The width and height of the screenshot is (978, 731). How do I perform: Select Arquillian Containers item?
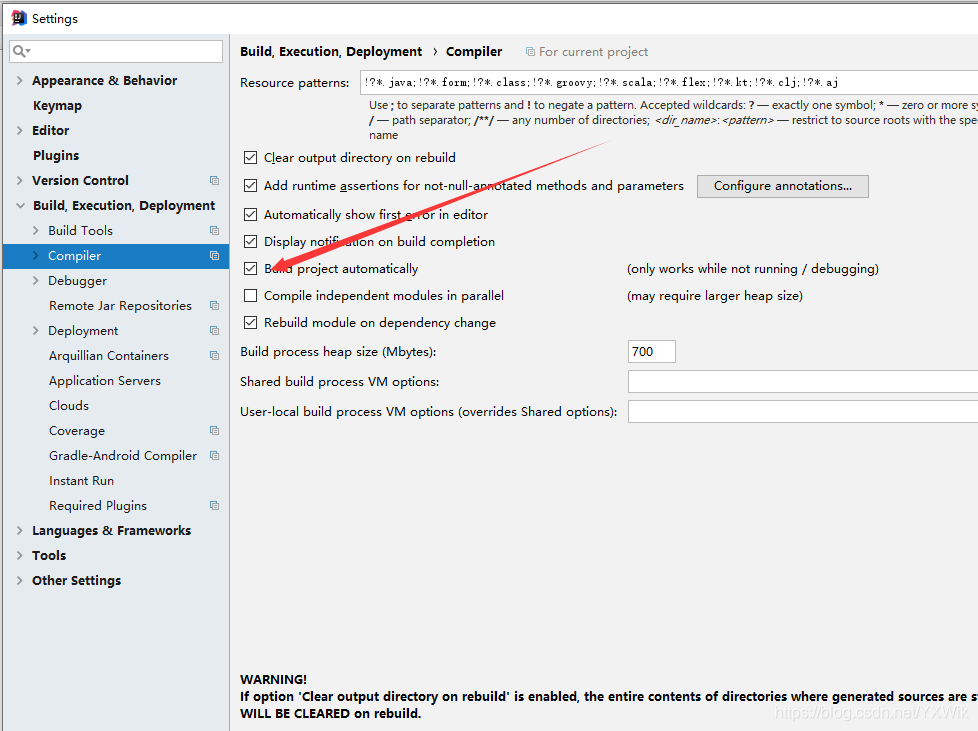[109, 356]
